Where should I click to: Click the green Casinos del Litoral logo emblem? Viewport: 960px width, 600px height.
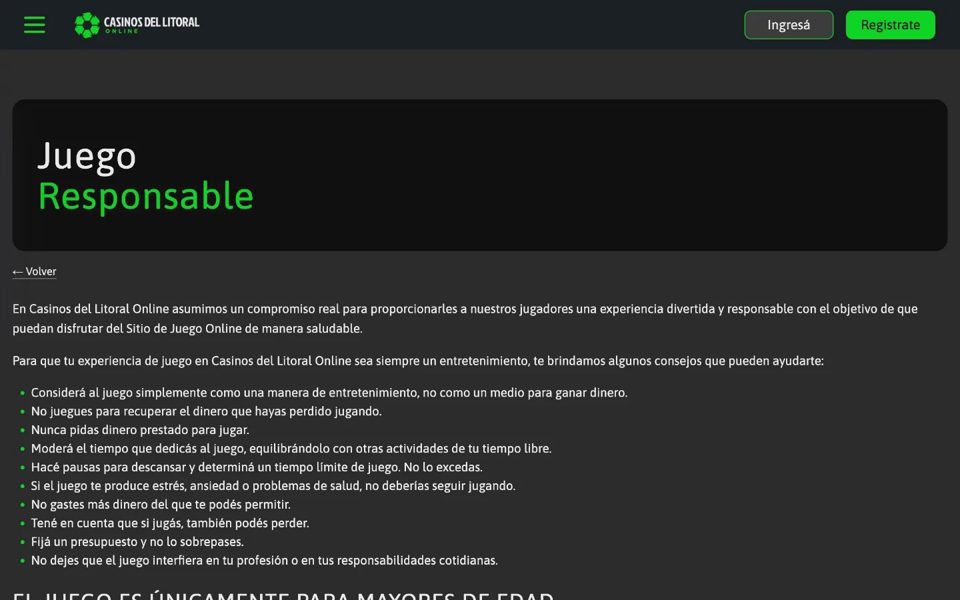pos(87,25)
